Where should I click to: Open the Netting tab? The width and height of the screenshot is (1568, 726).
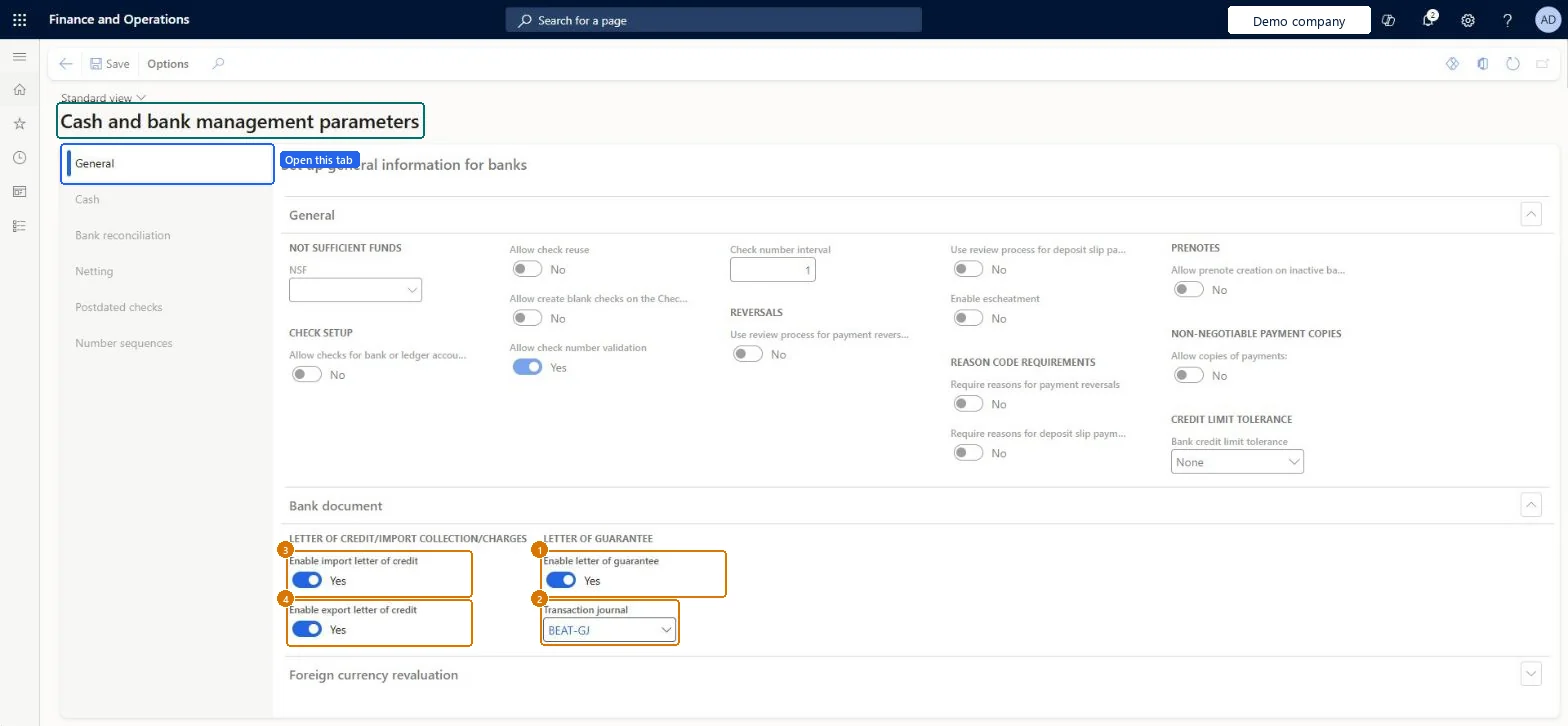167,271
